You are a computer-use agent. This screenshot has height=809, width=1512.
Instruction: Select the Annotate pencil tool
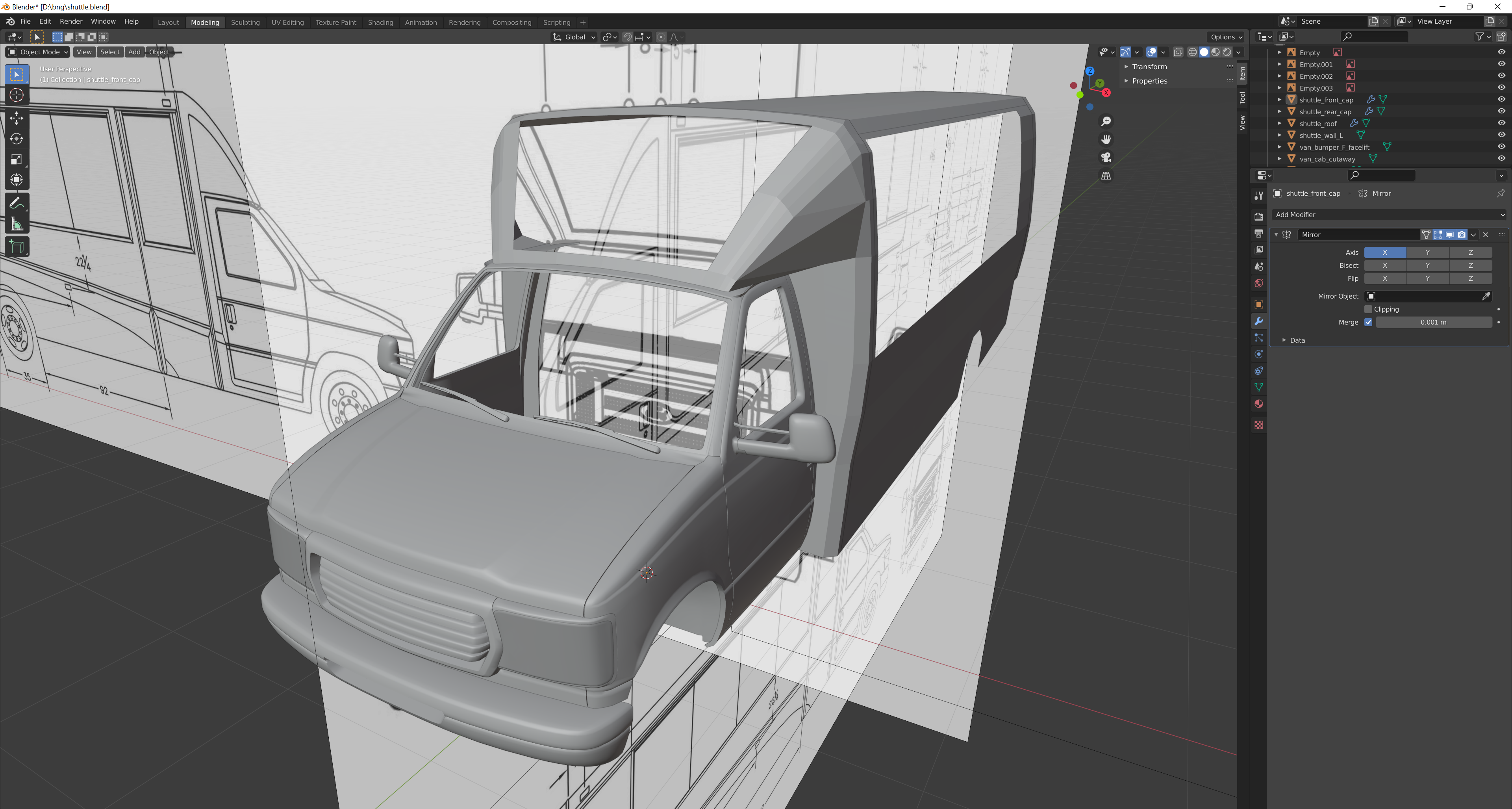[x=17, y=204]
